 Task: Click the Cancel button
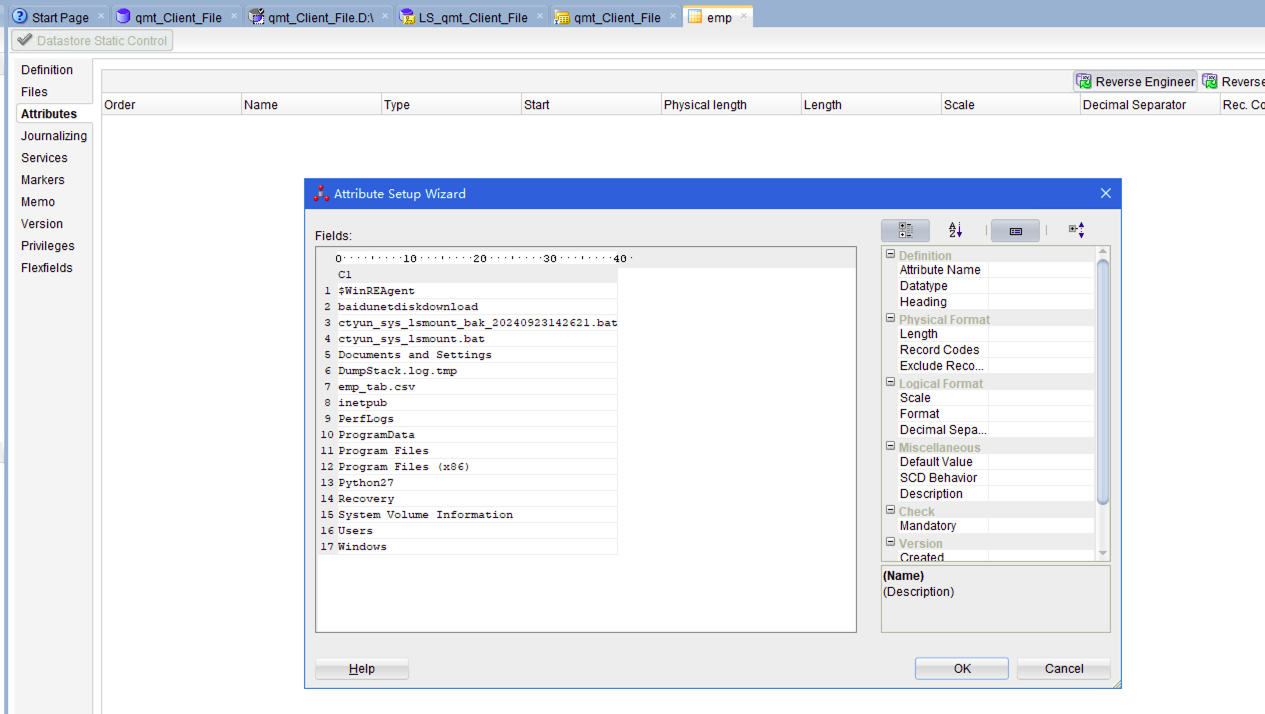[x=1063, y=669]
